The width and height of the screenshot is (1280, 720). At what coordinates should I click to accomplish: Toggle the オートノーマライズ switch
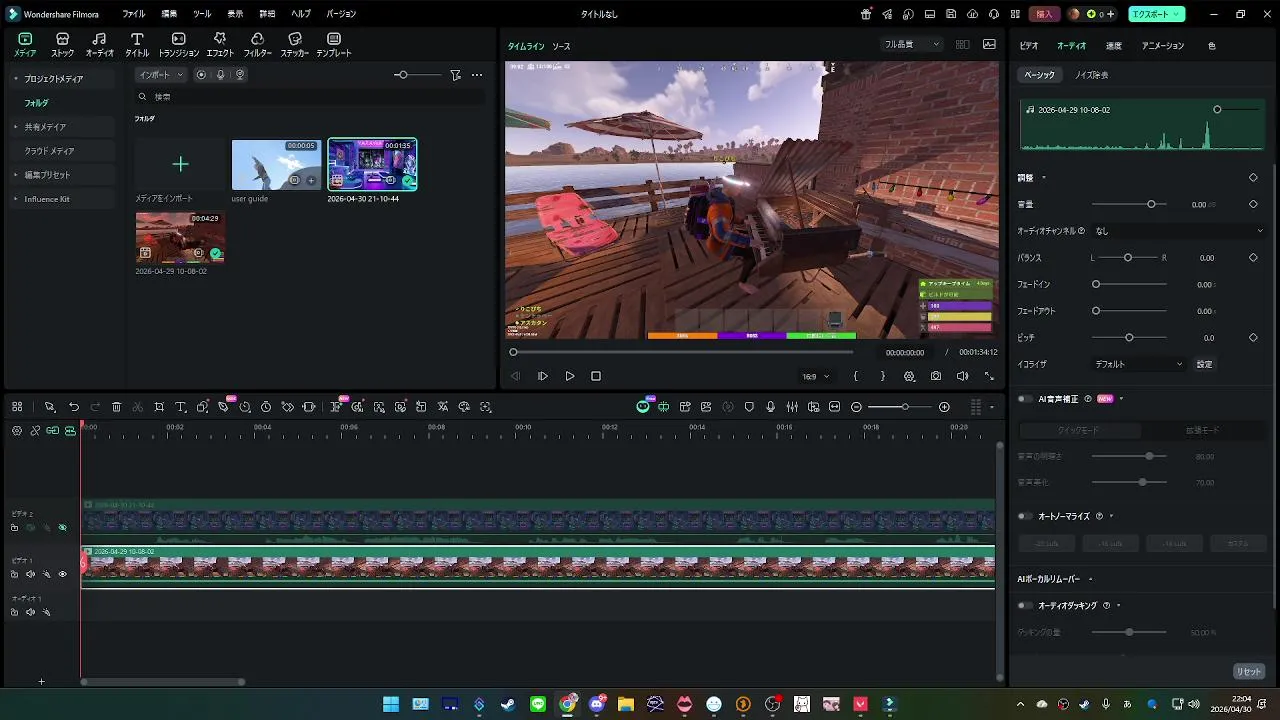(1025, 516)
